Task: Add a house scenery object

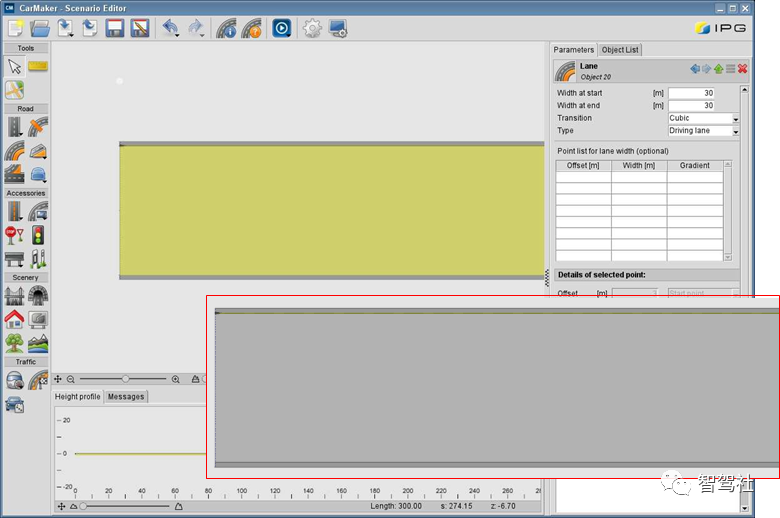Action: pyautogui.click(x=14, y=319)
